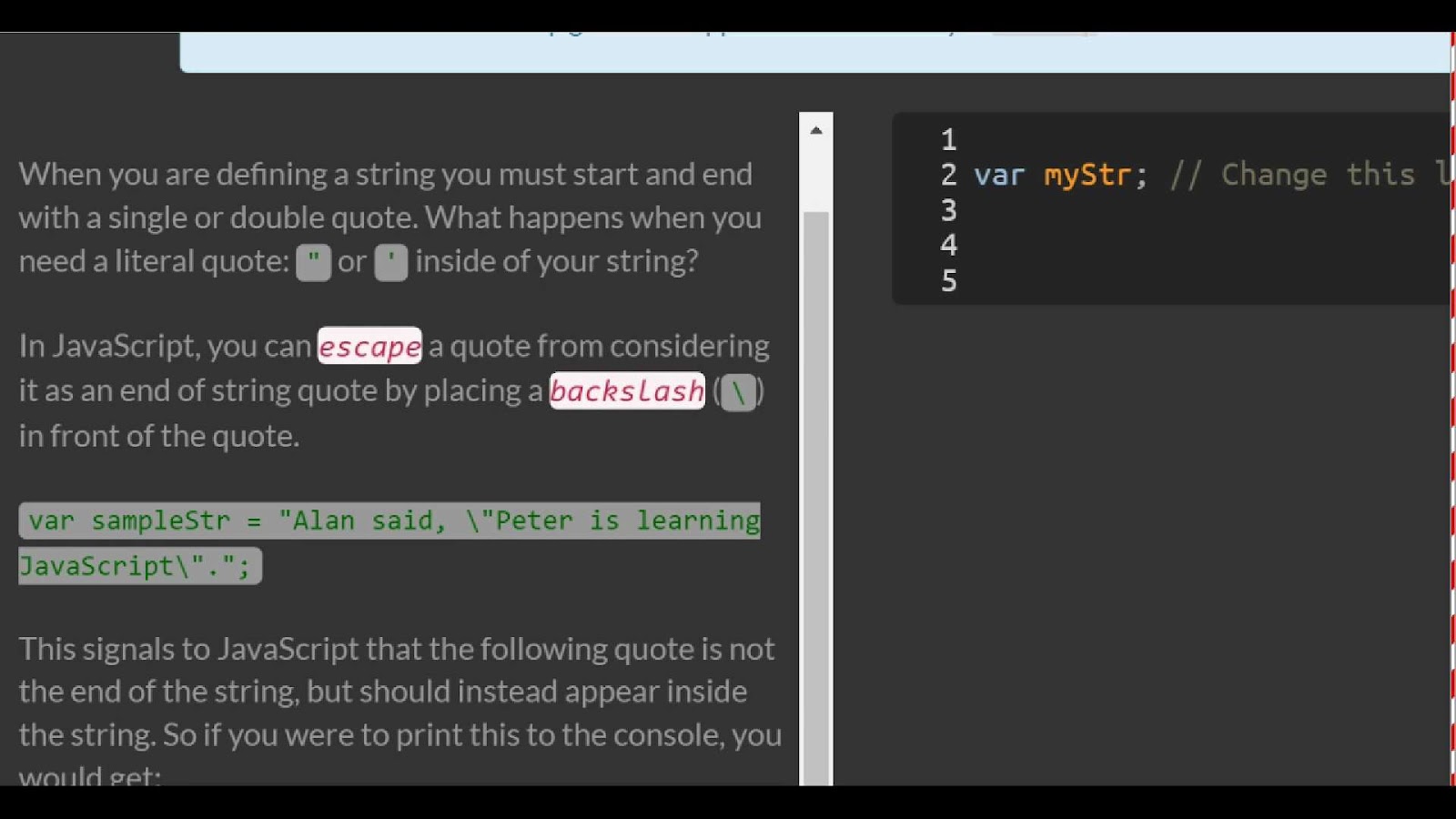
Task: Click the backslash key badge
Action: (737, 391)
